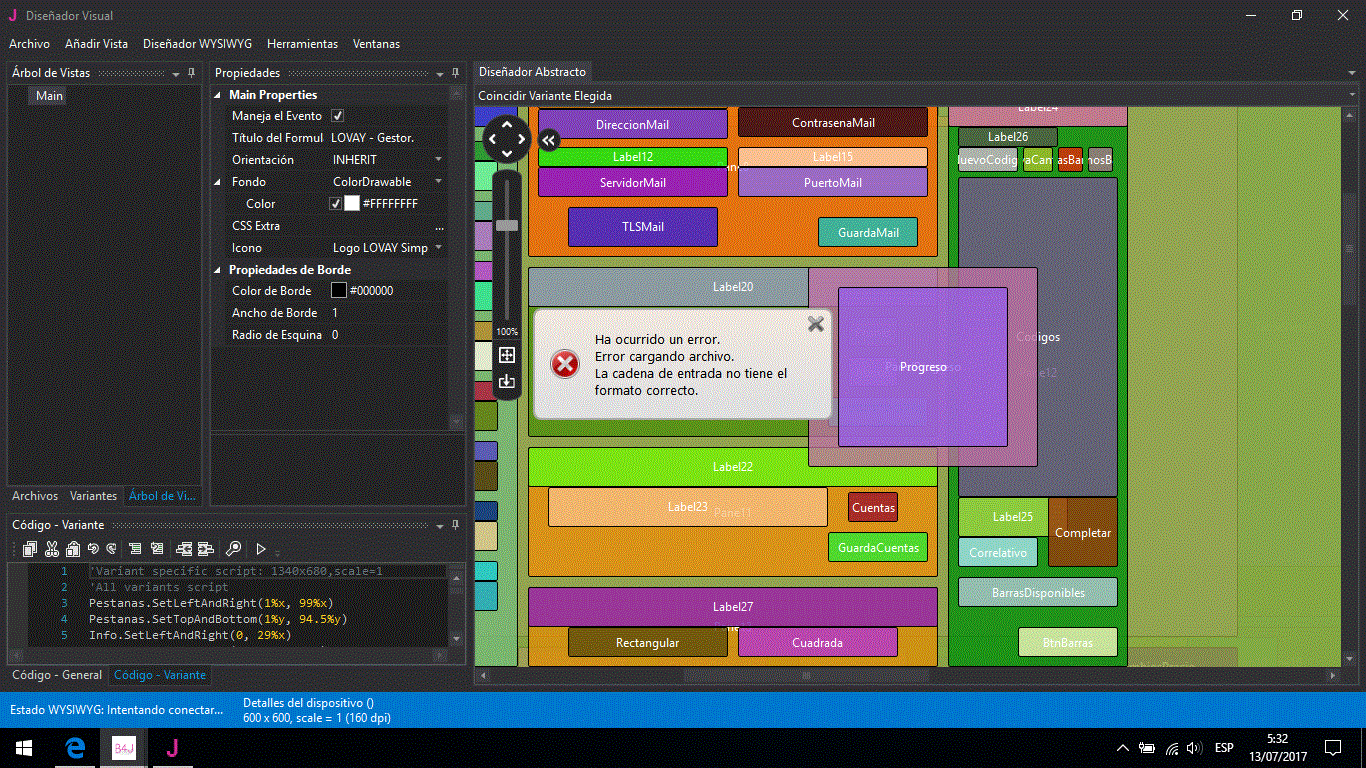Collapse the Propiedades de Borde section

[219, 270]
